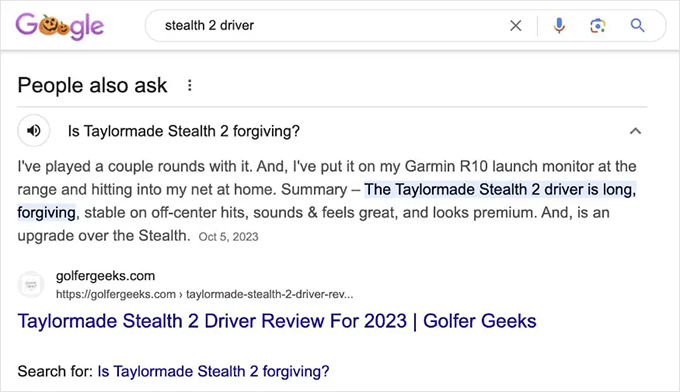Click the golfergeeks.com site name
Image resolution: width=680 pixels, height=392 pixels.
[x=105, y=276]
